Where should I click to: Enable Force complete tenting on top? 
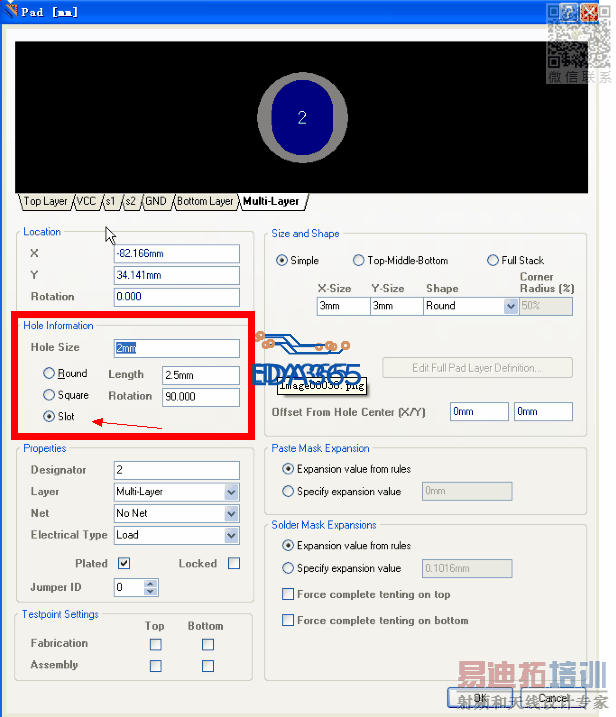click(288, 594)
